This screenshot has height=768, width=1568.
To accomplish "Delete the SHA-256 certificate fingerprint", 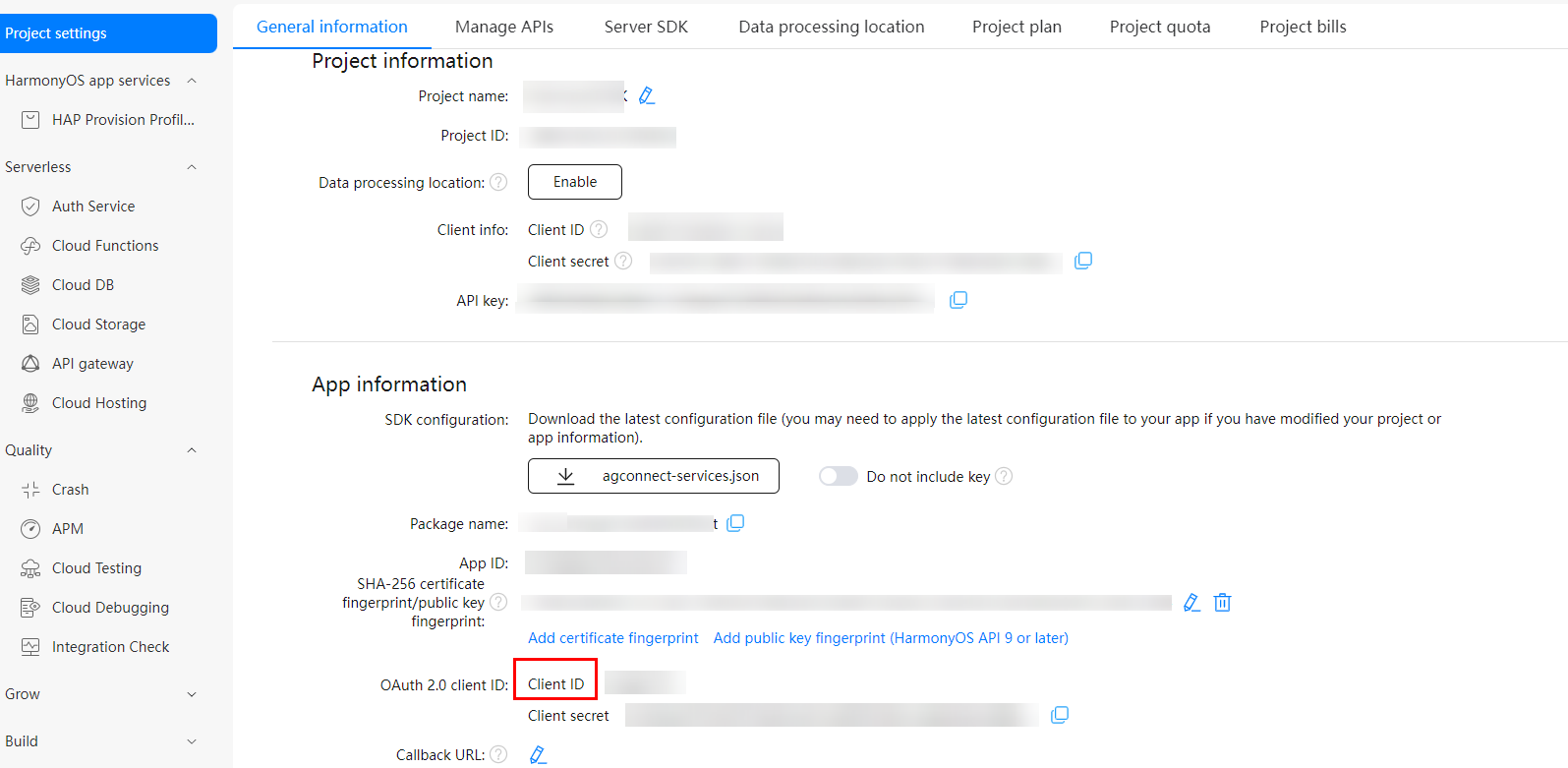I will [1222, 602].
